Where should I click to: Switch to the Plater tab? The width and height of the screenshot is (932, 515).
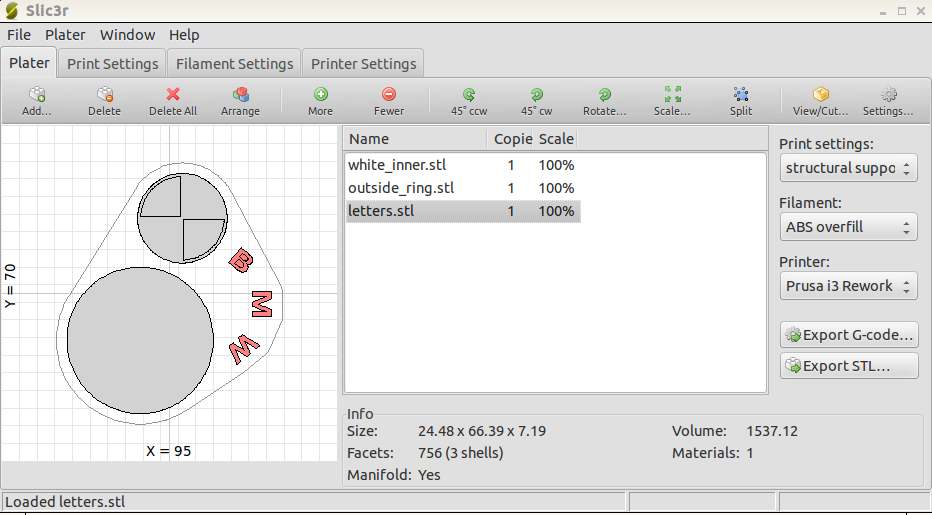(29, 62)
